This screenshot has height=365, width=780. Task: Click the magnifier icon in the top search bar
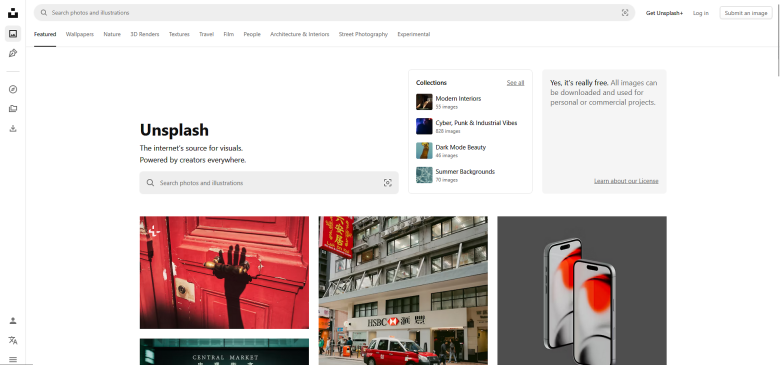[x=44, y=13]
